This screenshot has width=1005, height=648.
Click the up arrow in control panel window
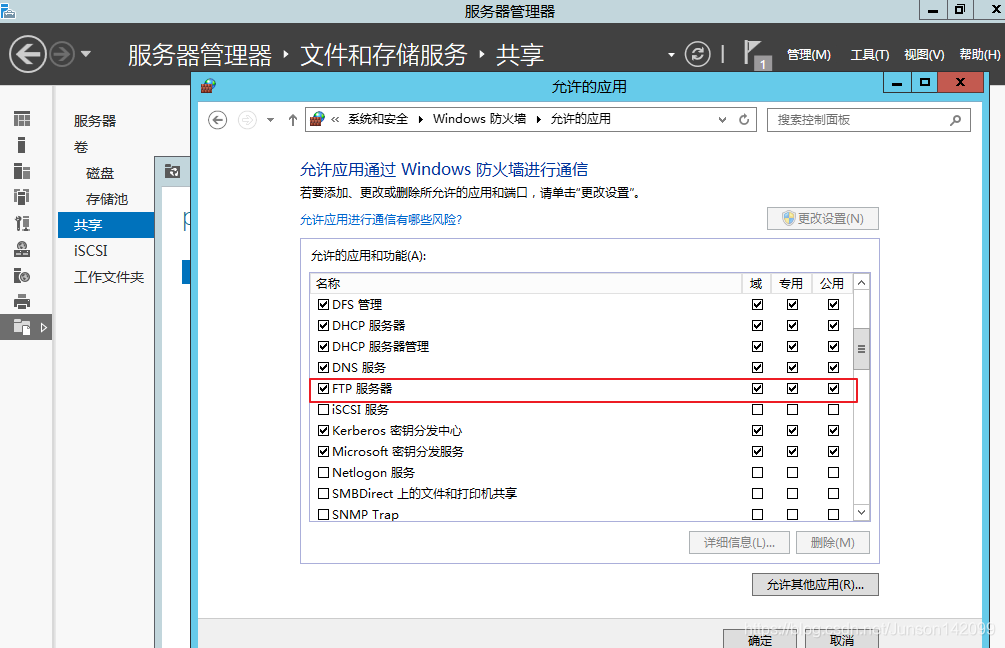point(293,120)
